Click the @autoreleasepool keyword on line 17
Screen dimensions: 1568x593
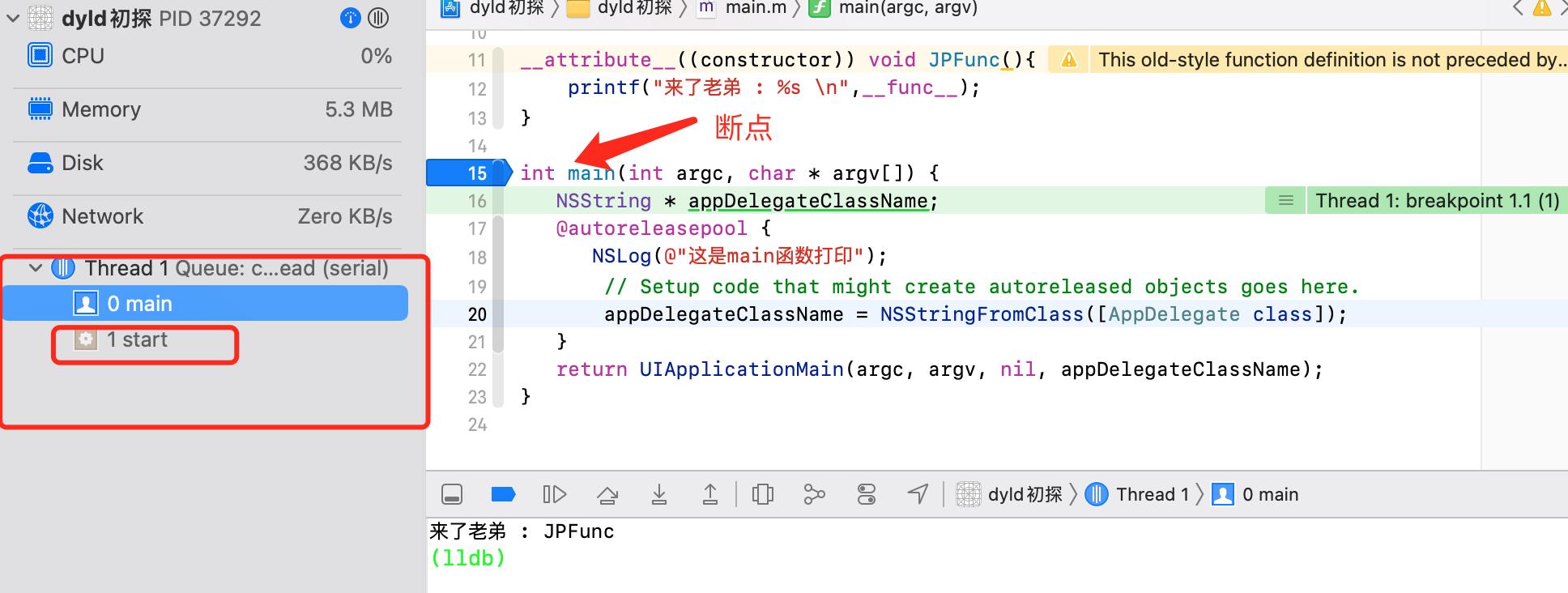tap(652, 228)
